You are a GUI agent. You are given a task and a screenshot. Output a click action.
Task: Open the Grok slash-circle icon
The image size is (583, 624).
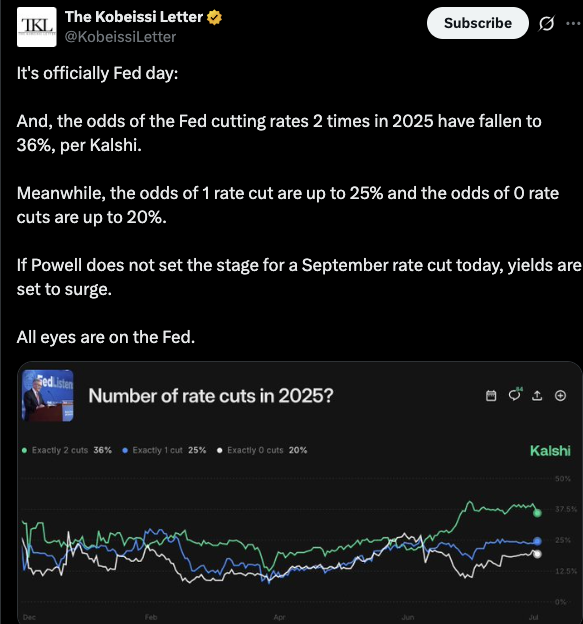(x=546, y=23)
